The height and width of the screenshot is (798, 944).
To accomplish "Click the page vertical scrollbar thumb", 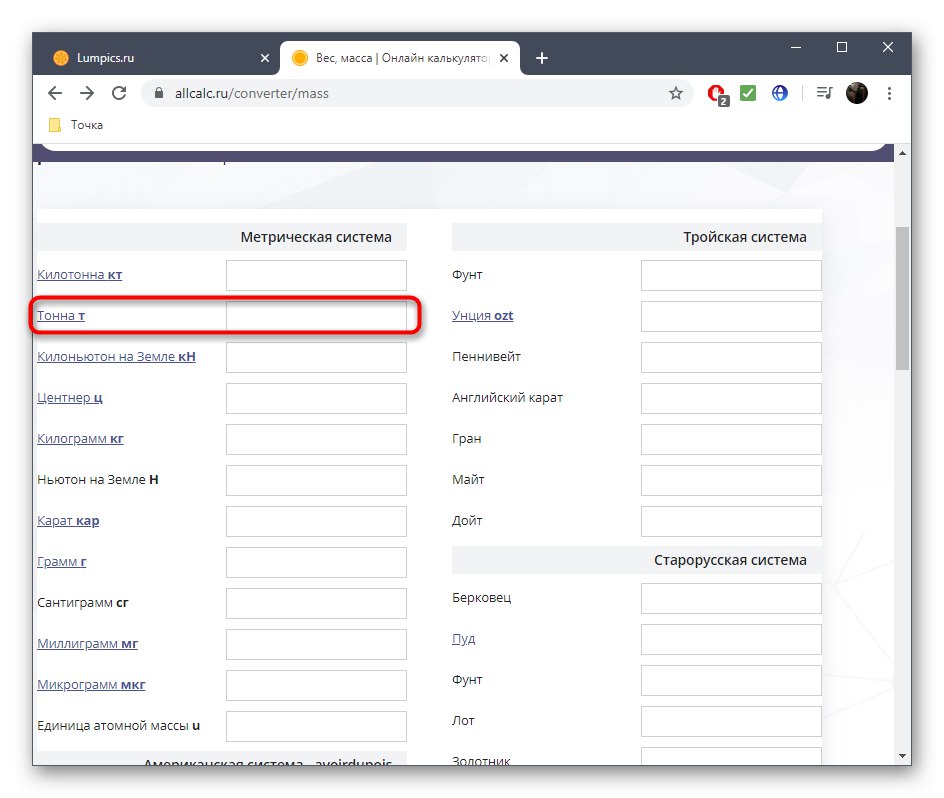I will (902, 298).
